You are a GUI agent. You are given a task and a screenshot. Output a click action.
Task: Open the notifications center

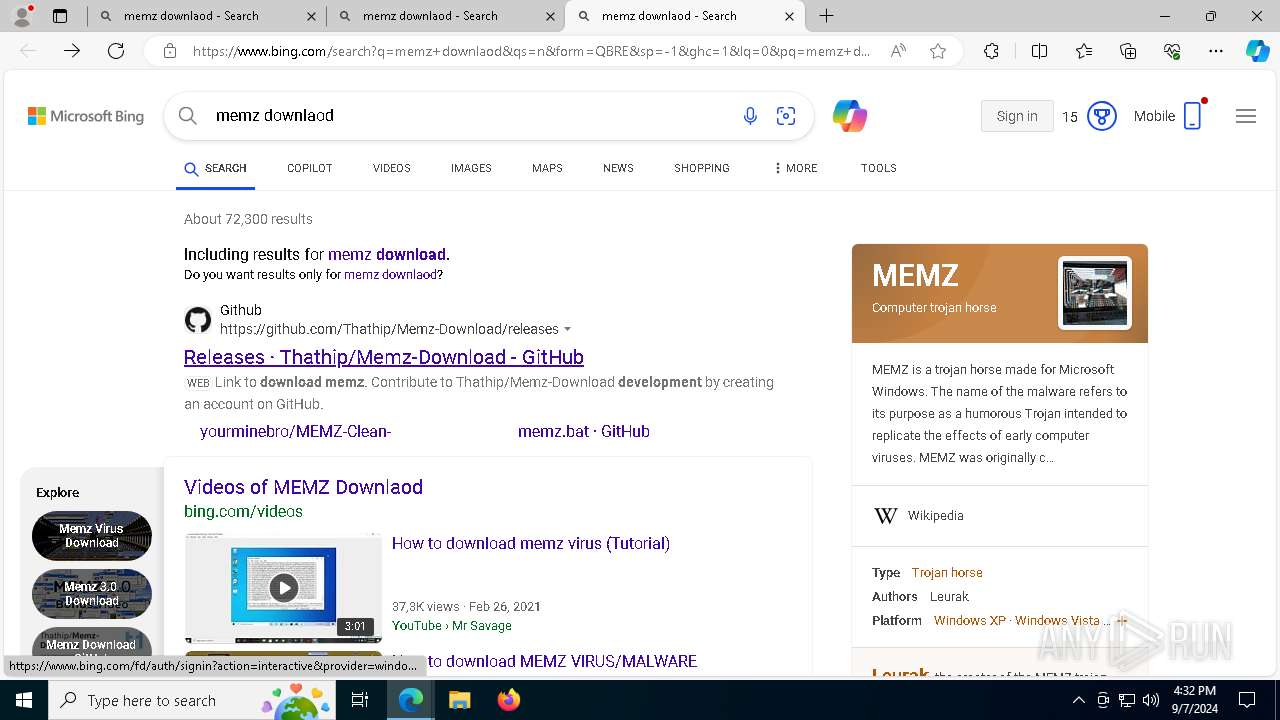1247,700
